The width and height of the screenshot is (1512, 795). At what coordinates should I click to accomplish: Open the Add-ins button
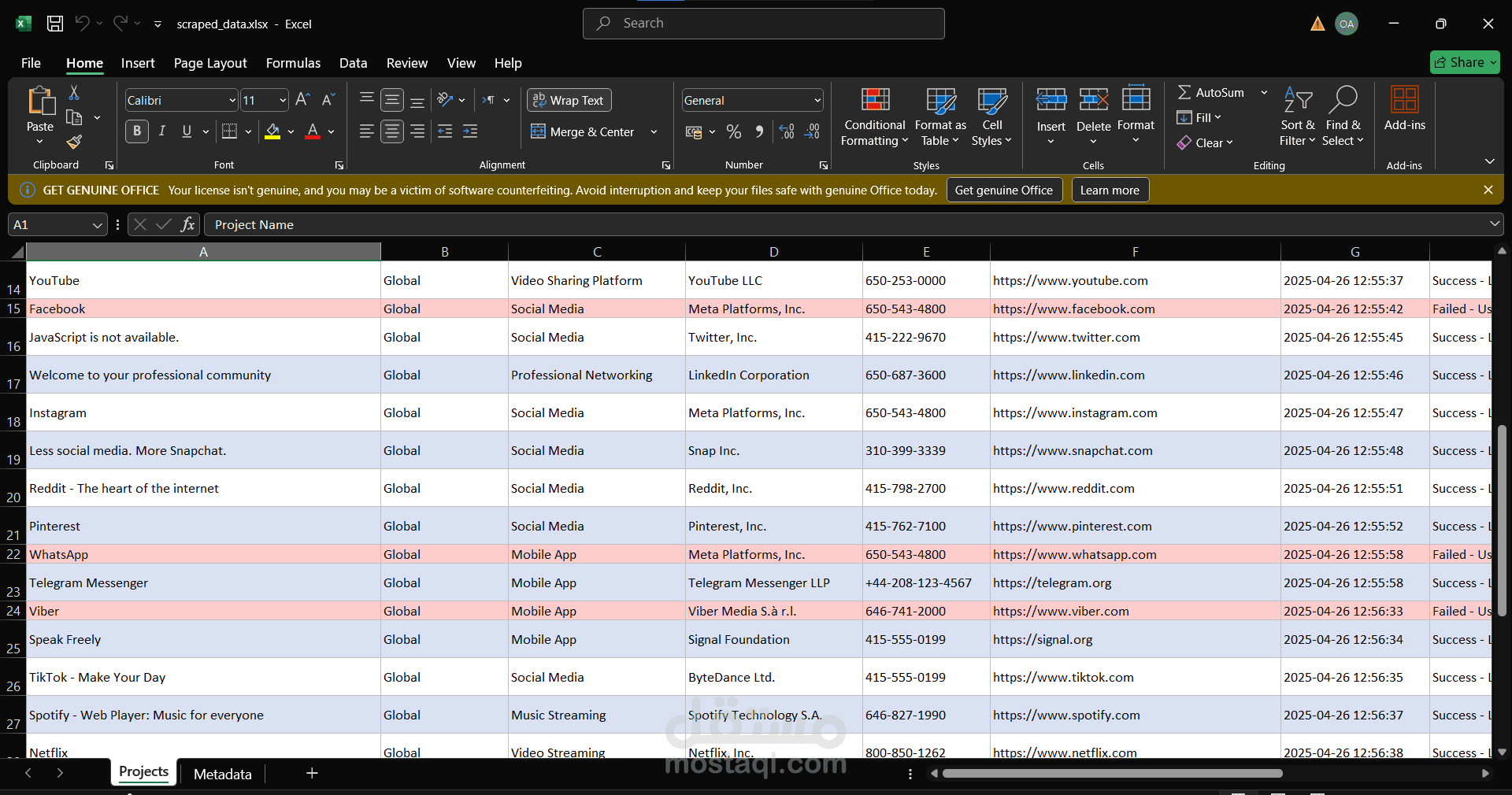click(1405, 109)
